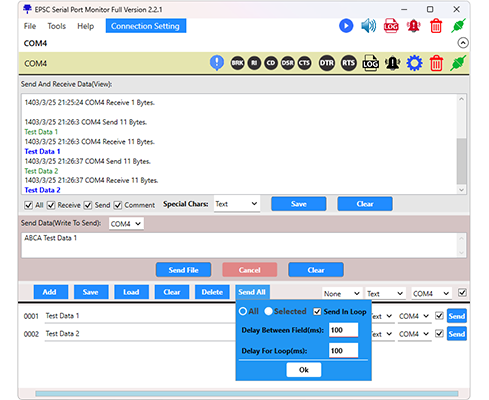Click the red trash icon on COM4 row
Viewport: 489px width, 400px height.
click(436, 63)
